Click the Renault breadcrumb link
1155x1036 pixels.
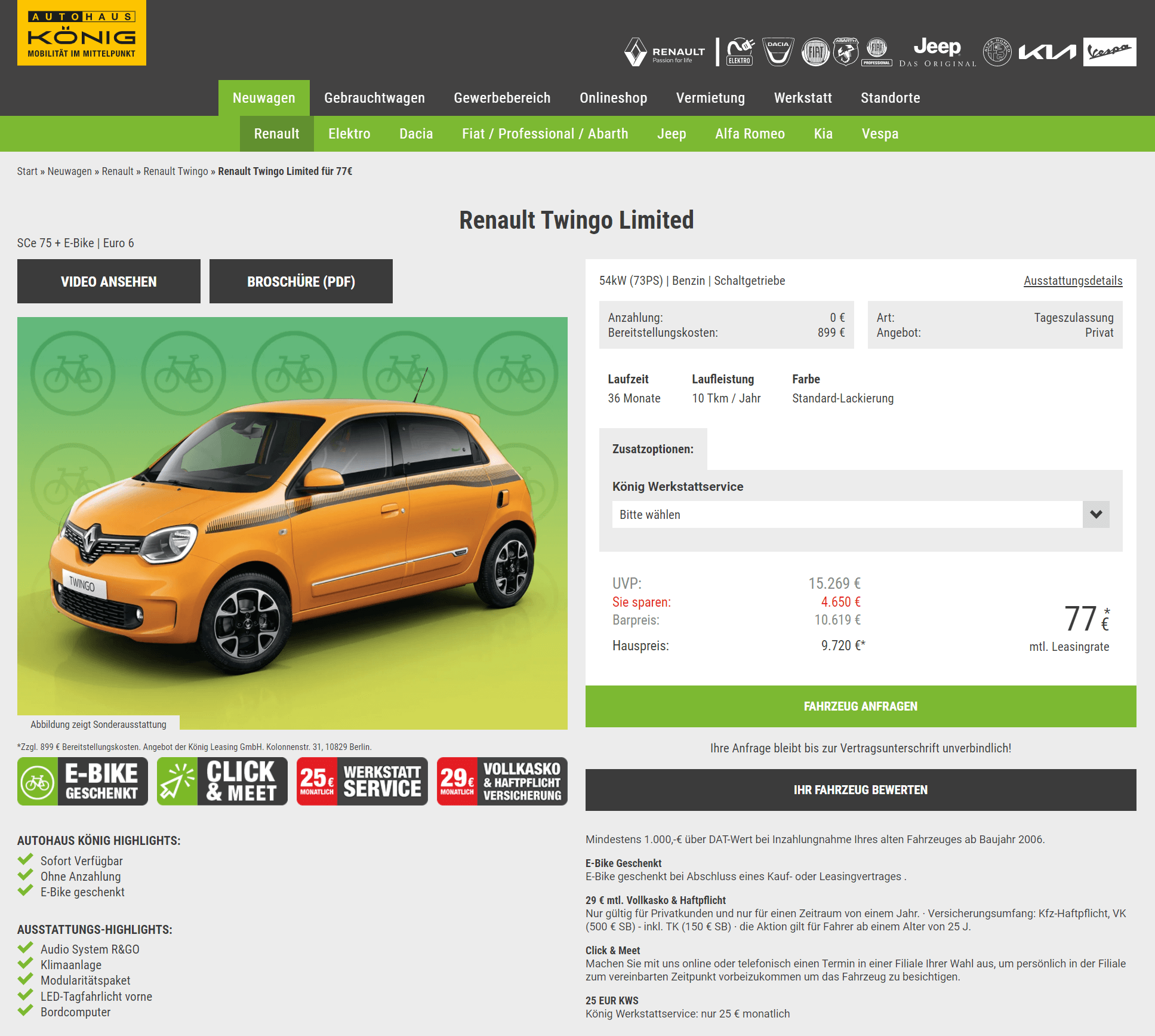point(118,171)
